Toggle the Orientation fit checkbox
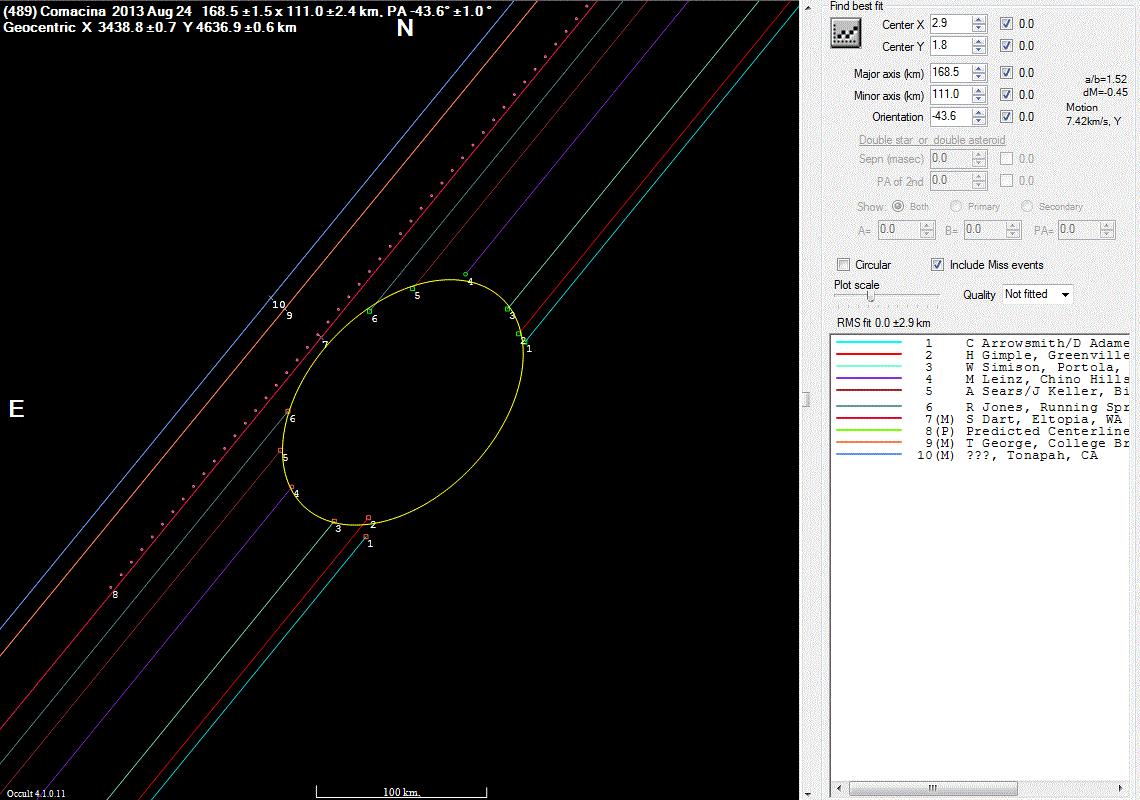The image size is (1140, 800). point(1006,116)
